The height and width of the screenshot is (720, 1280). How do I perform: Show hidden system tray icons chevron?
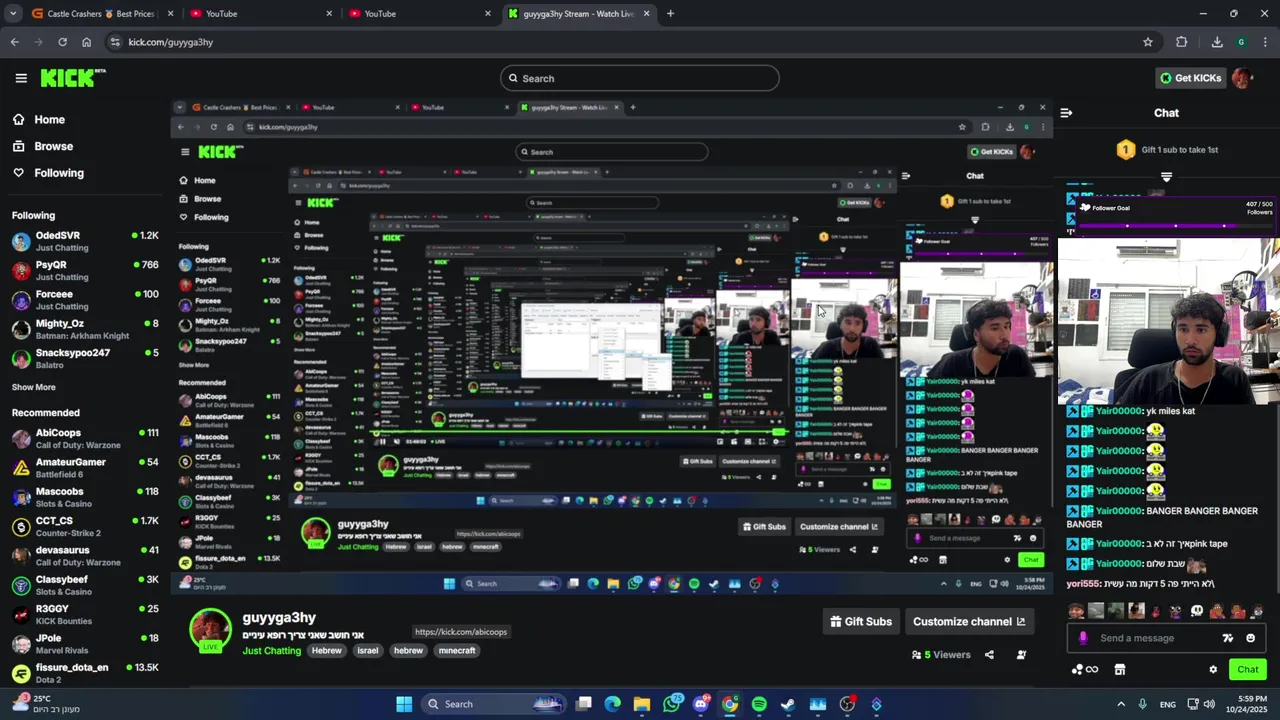pos(1120,704)
